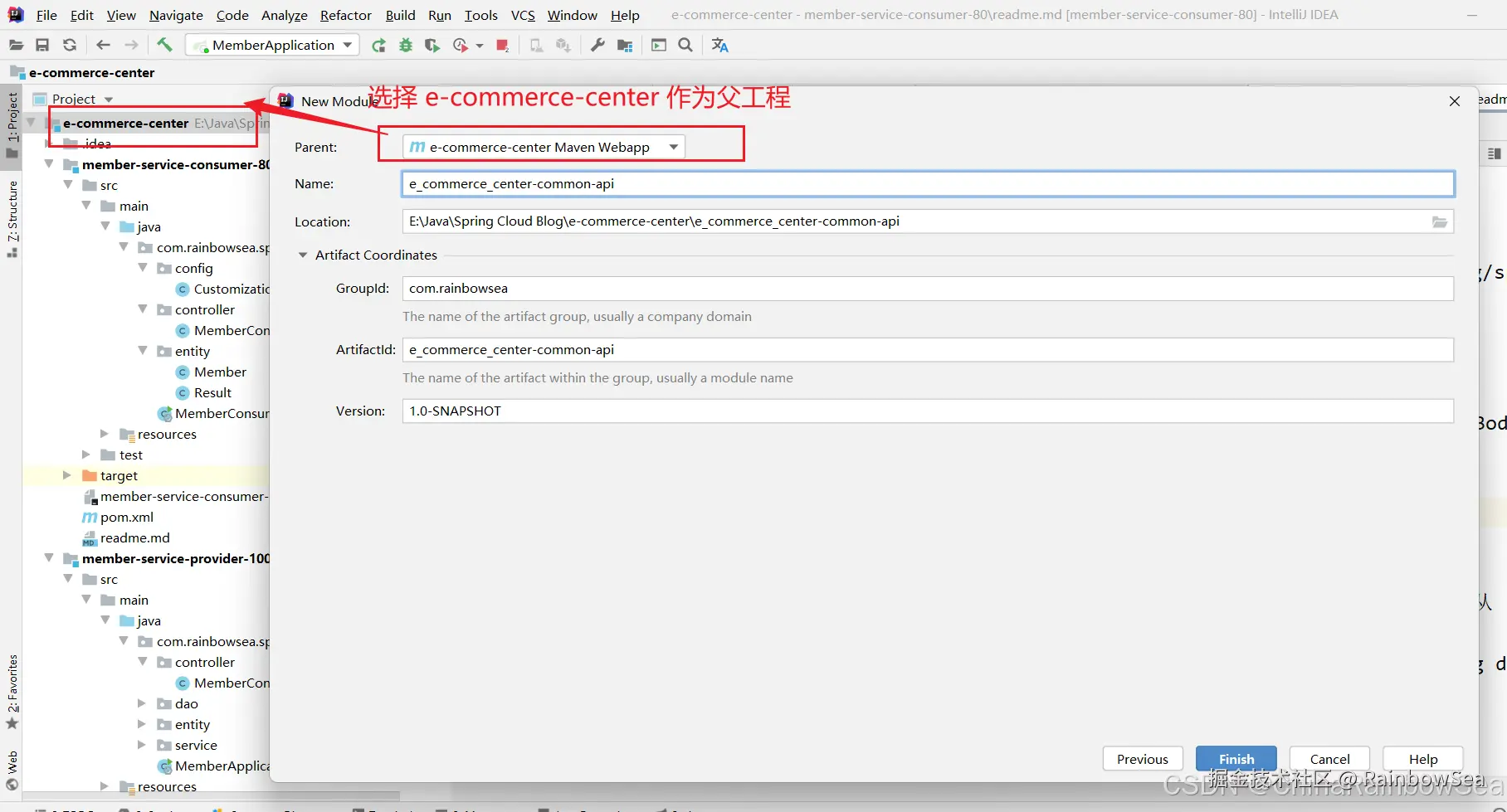Select the Customization class file icon
Screen dimensions: 1507x812
pos(183,289)
